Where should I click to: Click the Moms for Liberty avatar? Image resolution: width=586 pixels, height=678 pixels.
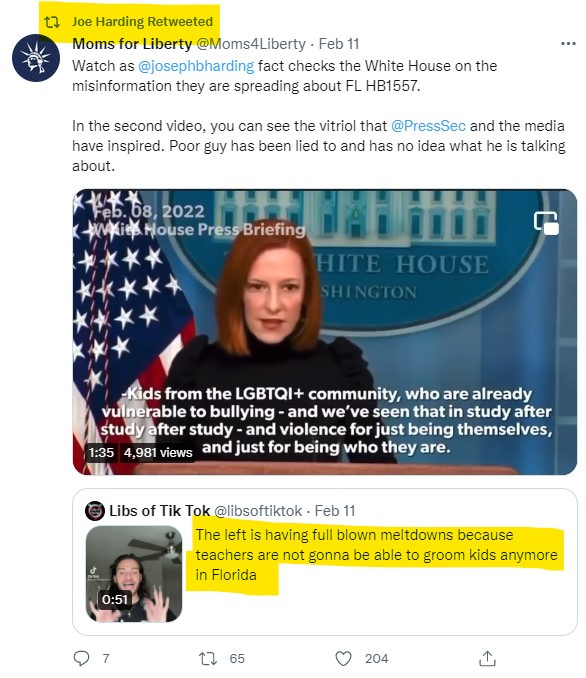point(36,58)
